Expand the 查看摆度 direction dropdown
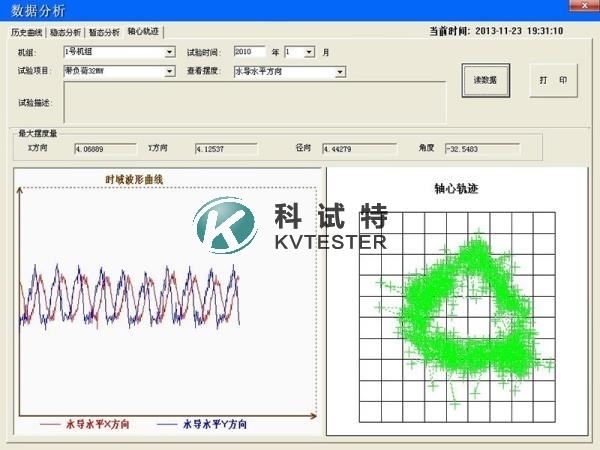The width and height of the screenshot is (600, 450). pyautogui.click(x=340, y=71)
